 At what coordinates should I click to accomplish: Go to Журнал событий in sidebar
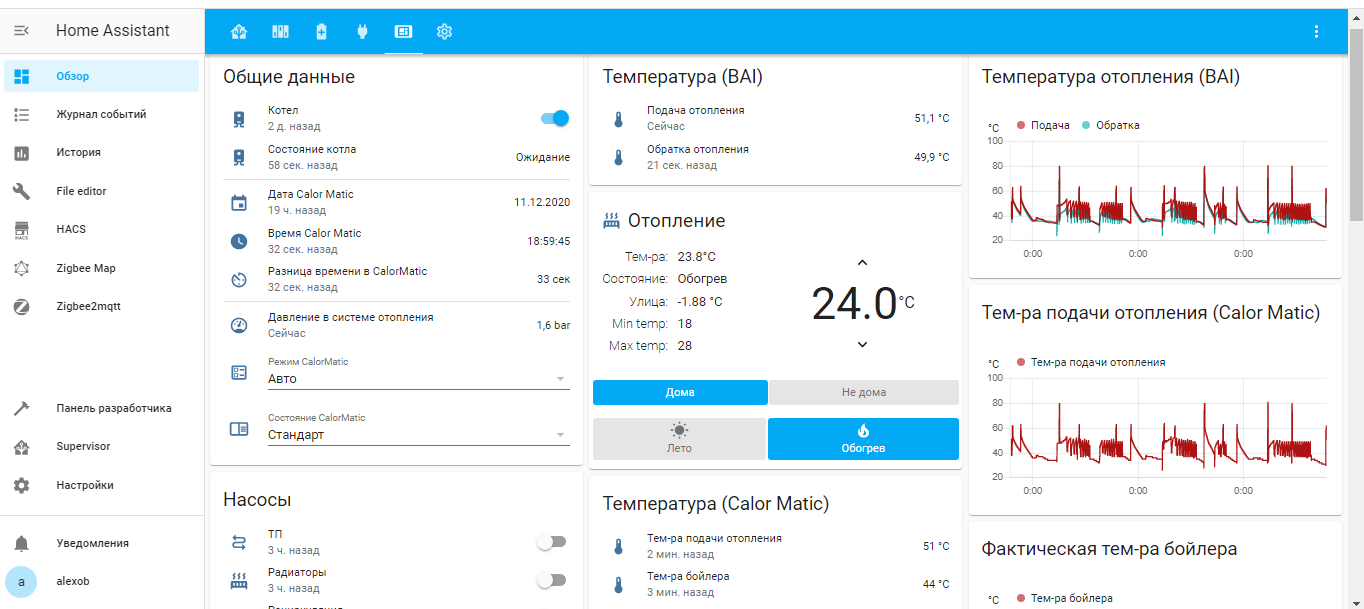[102, 115]
